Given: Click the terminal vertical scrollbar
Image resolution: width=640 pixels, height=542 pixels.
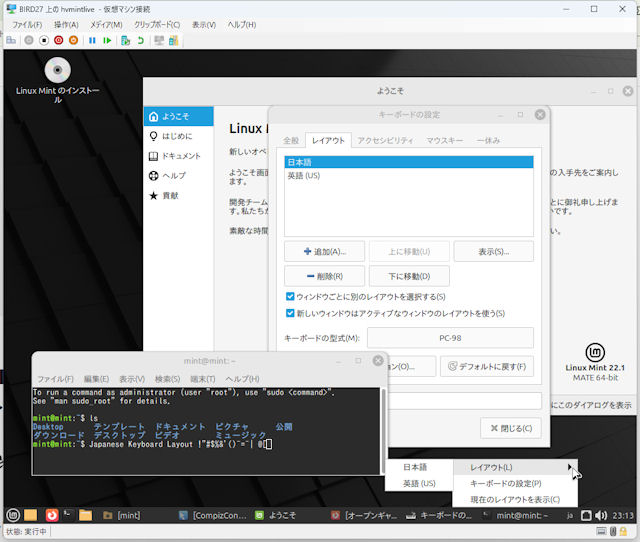Looking at the screenshot, I should [383, 431].
